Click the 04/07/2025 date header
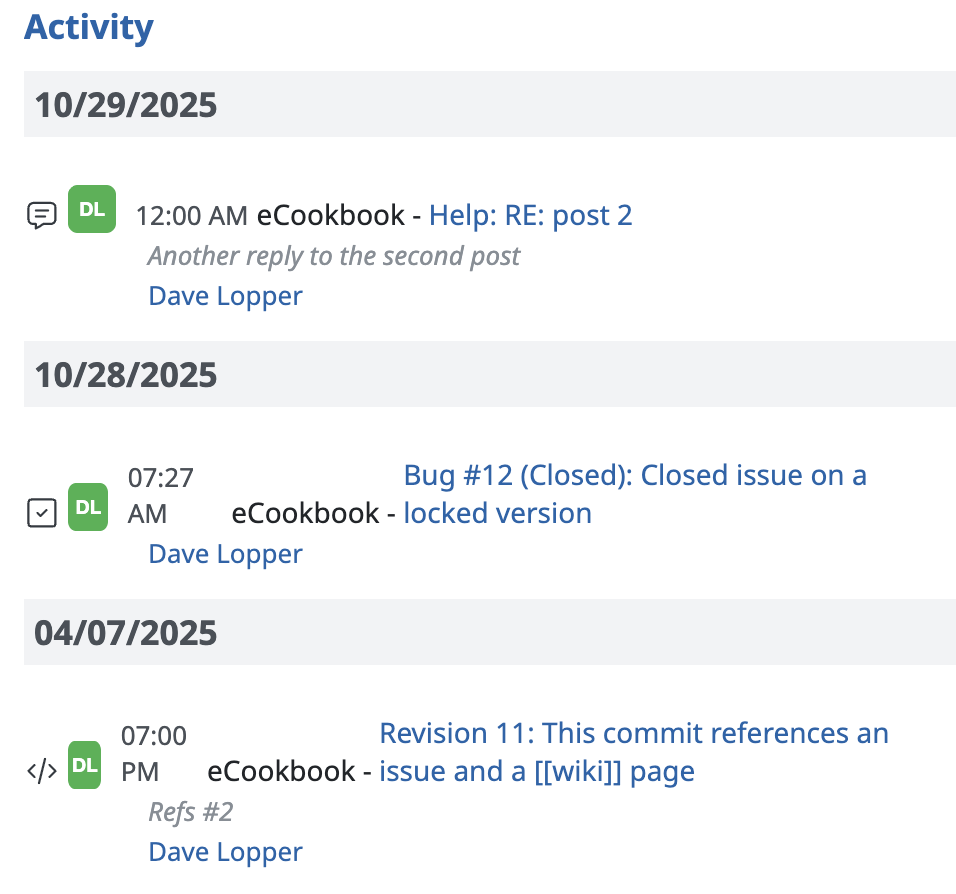 (126, 633)
